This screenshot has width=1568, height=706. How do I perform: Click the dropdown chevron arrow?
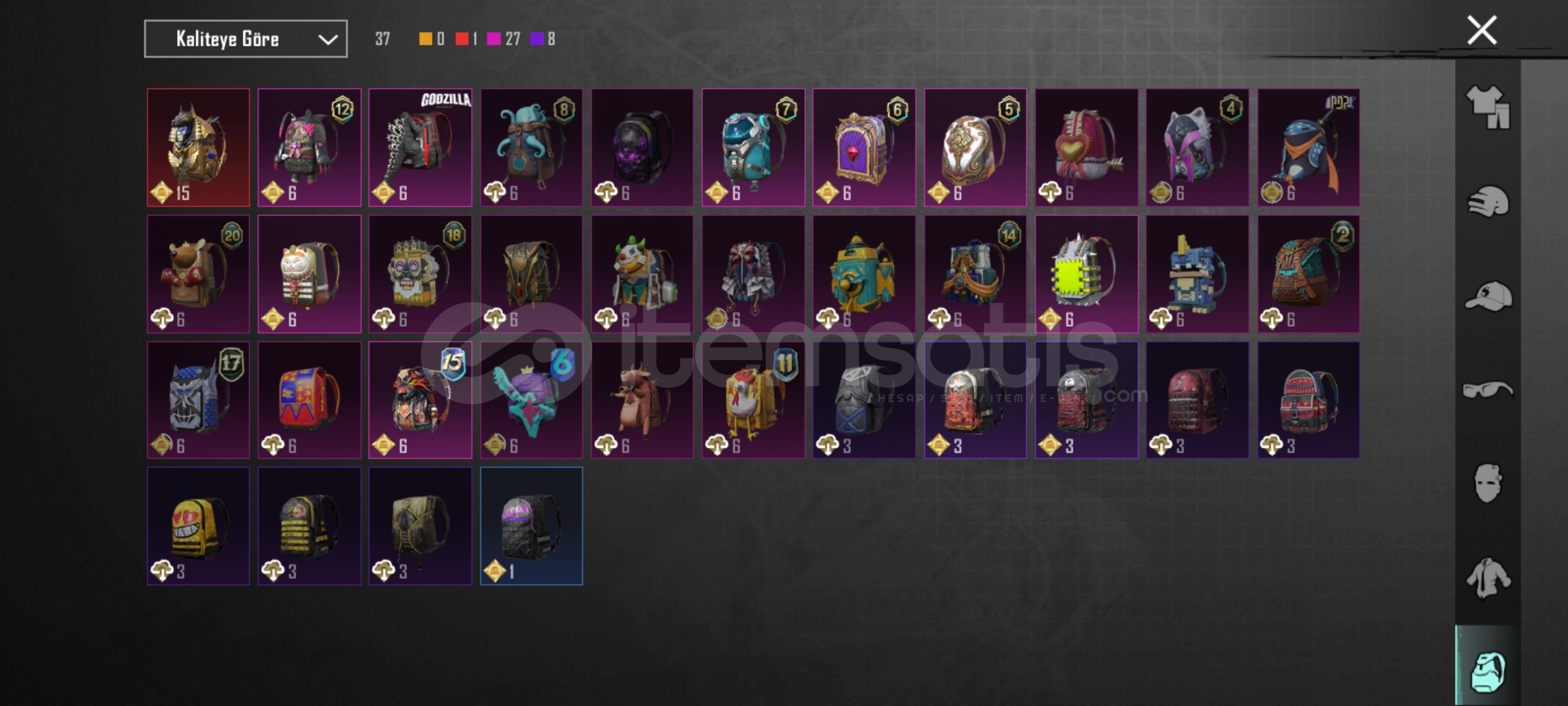[327, 40]
